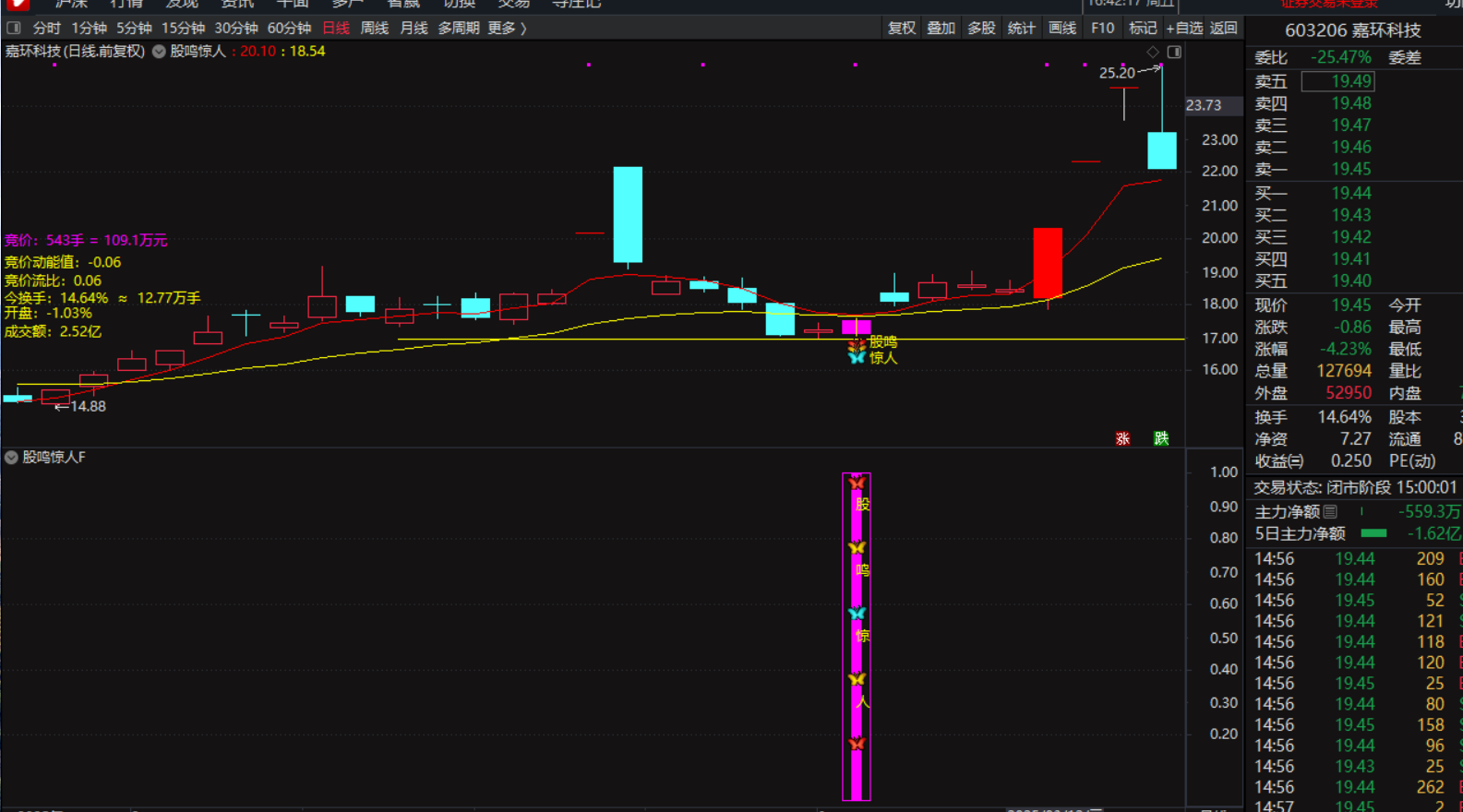Click the 卖五 price 19.49 box

click(1337, 81)
